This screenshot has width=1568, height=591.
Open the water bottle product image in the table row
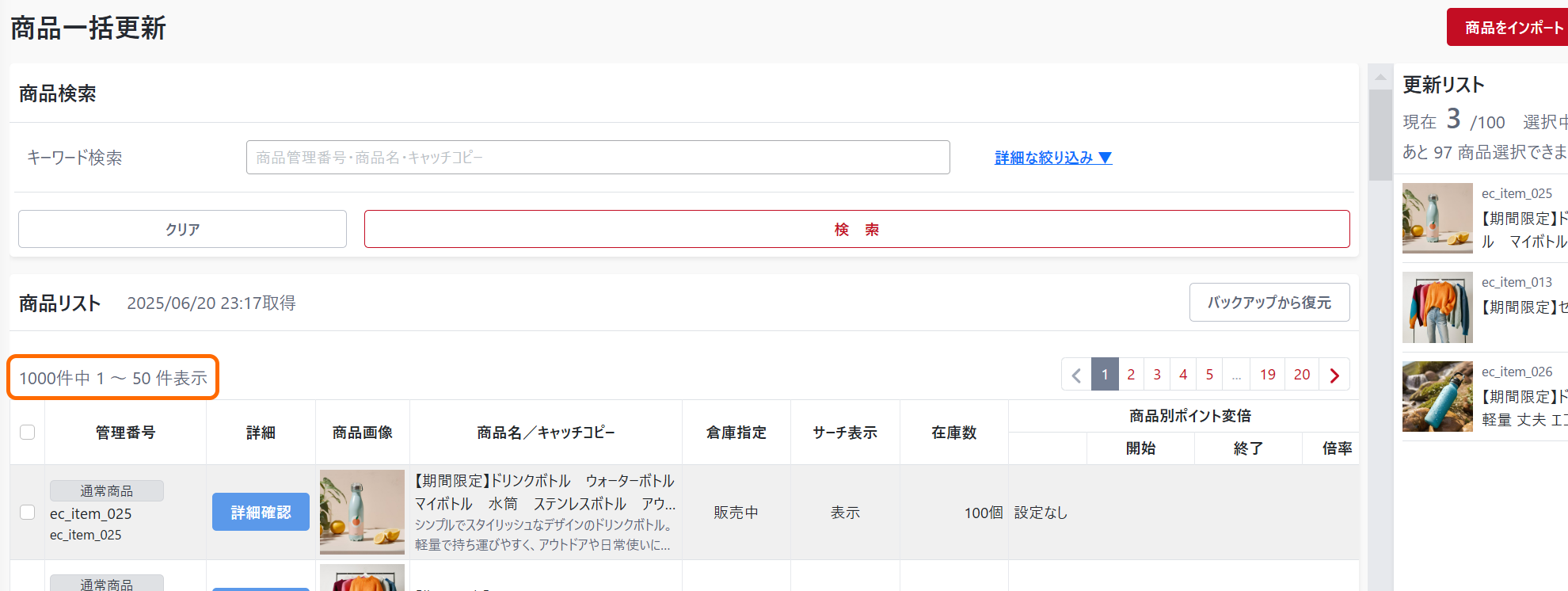click(362, 512)
